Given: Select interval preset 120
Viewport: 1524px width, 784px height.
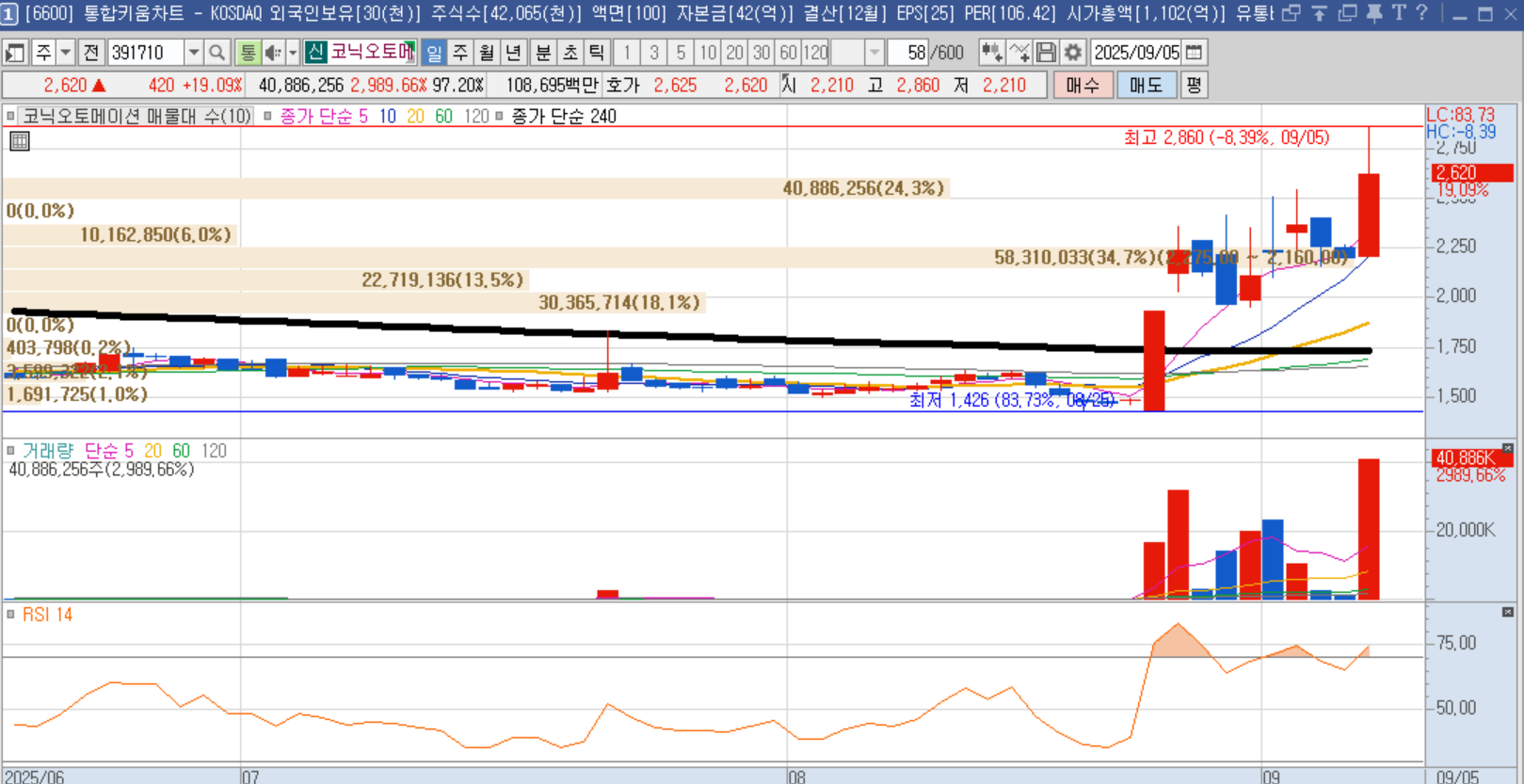Looking at the screenshot, I should (x=815, y=53).
